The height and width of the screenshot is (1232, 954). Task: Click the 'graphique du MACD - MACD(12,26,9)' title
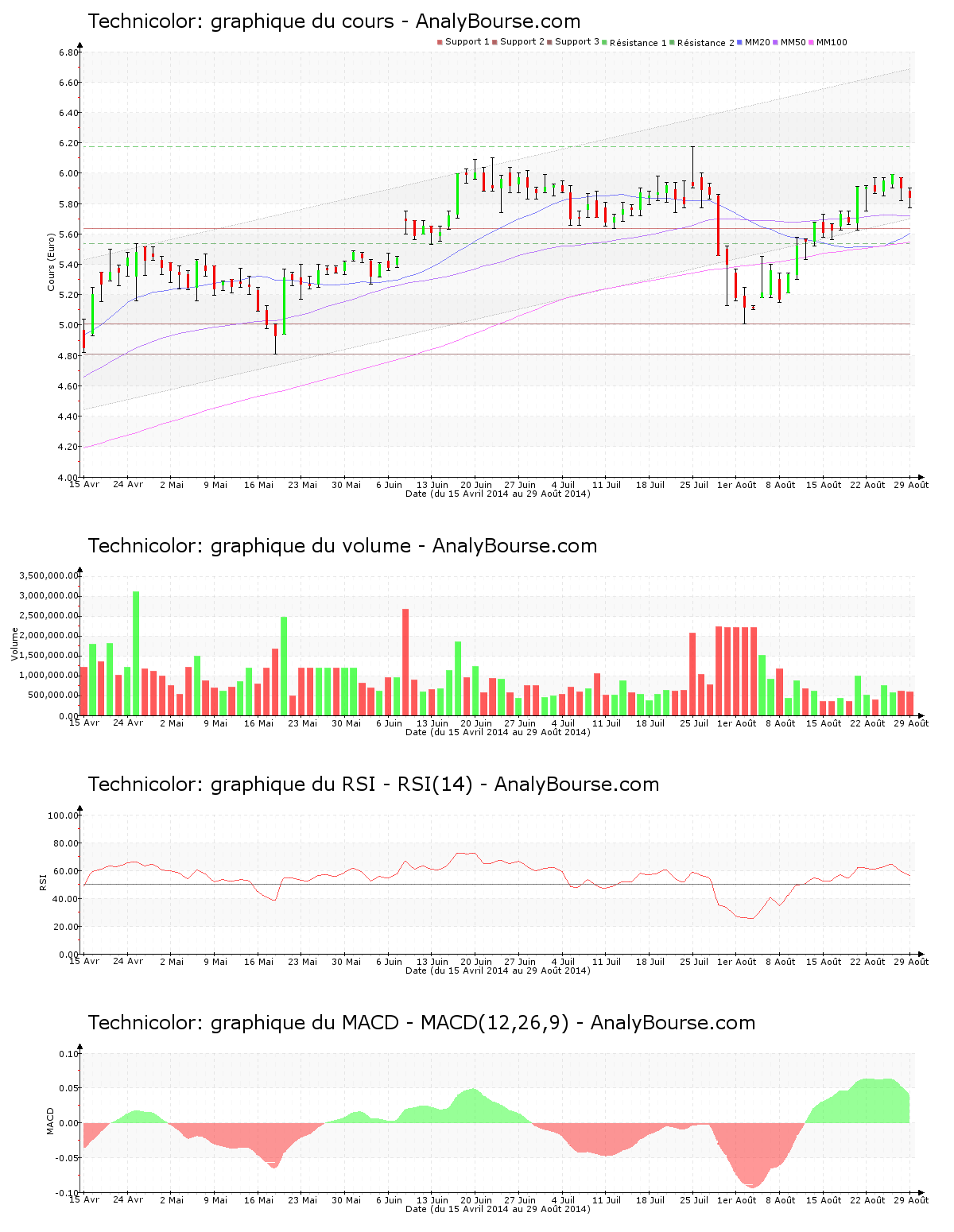pyautogui.click(x=421, y=1023)
